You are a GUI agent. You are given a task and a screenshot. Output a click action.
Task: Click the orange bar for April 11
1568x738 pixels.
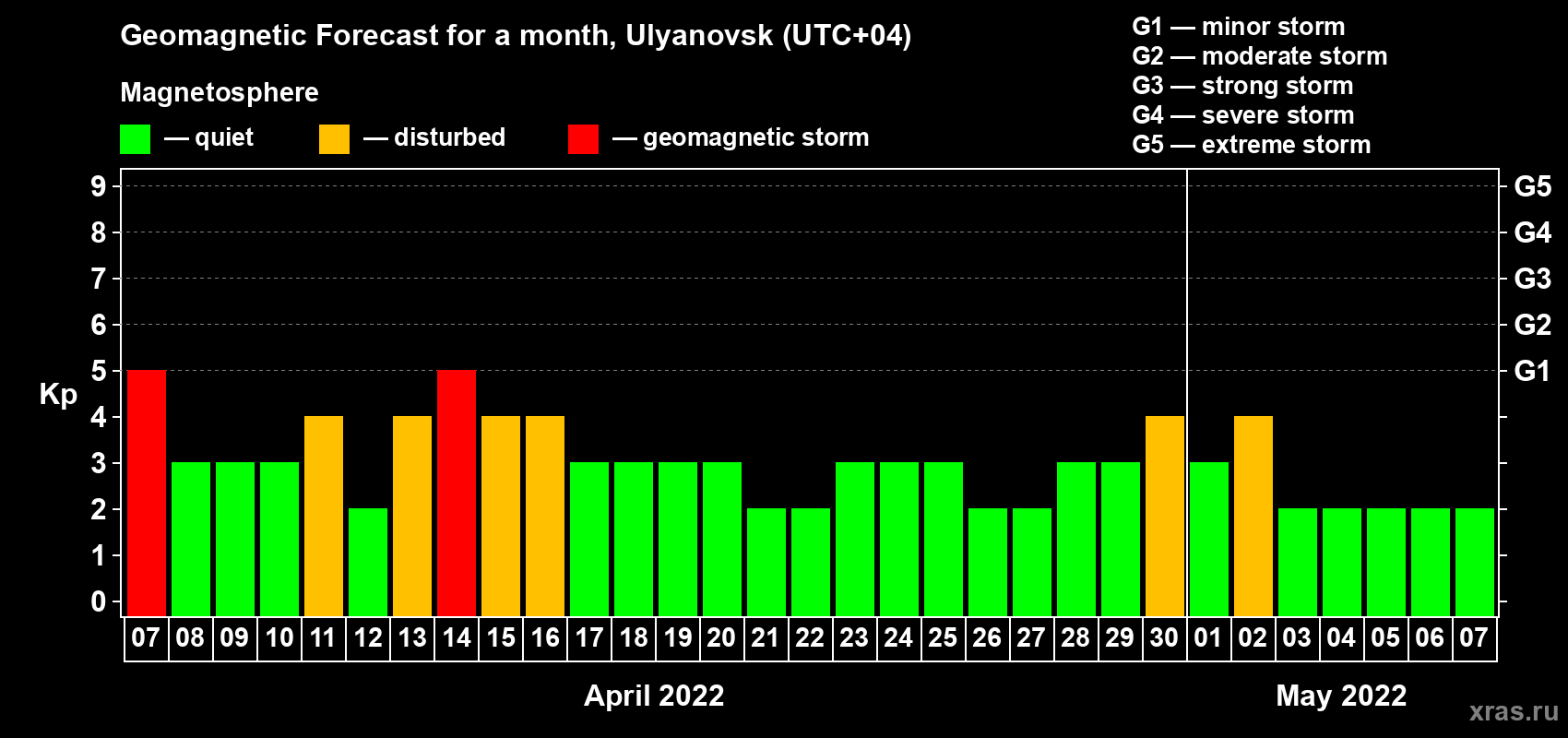click(x=324, y=517)
